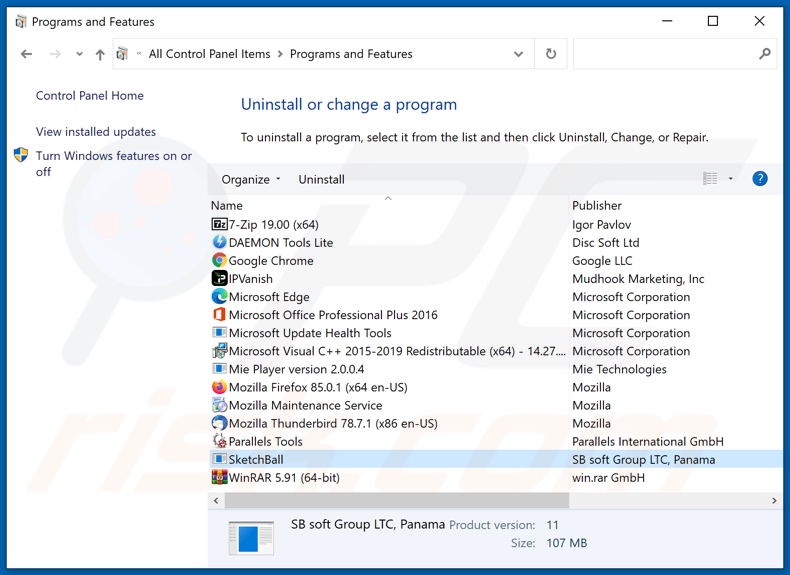The image size is (790, 575).
Task: Select WinRAR 5.91 (64-bit) entry
Action: tap(284, 478)
